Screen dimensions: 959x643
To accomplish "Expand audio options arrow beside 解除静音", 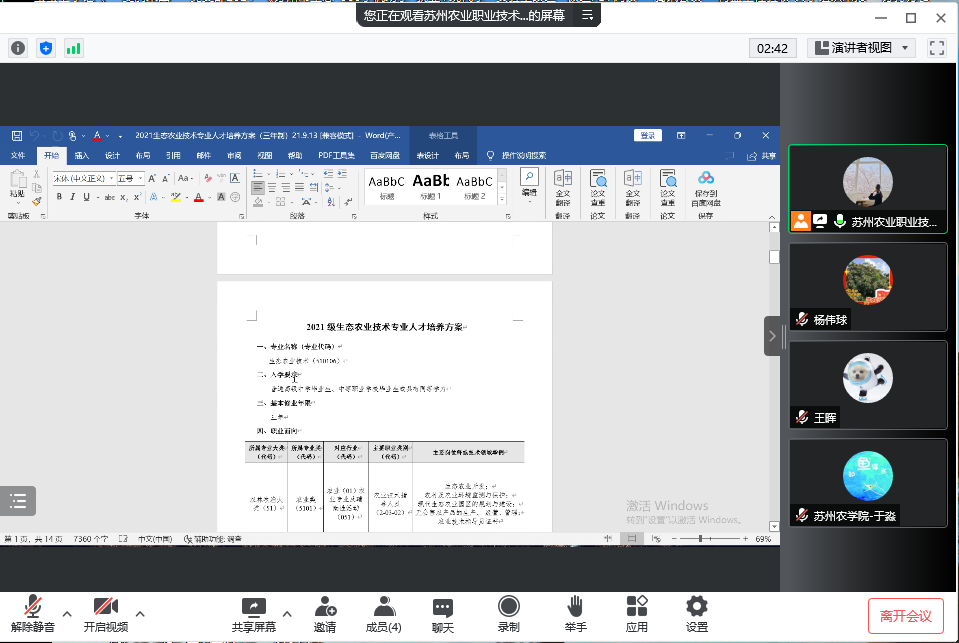I will point(67,614).
